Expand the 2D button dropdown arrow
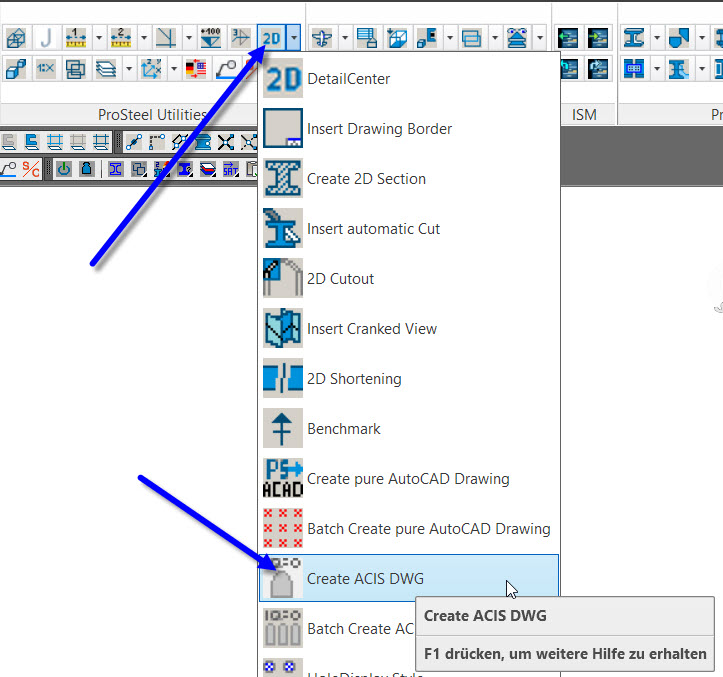The height and width of the screenshot is (677, 723). 293,37
